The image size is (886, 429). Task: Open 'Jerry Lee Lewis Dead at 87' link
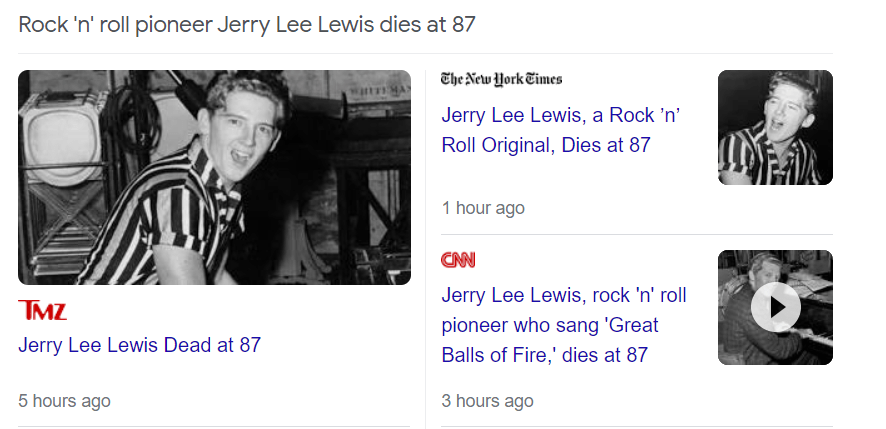[139, 345]
